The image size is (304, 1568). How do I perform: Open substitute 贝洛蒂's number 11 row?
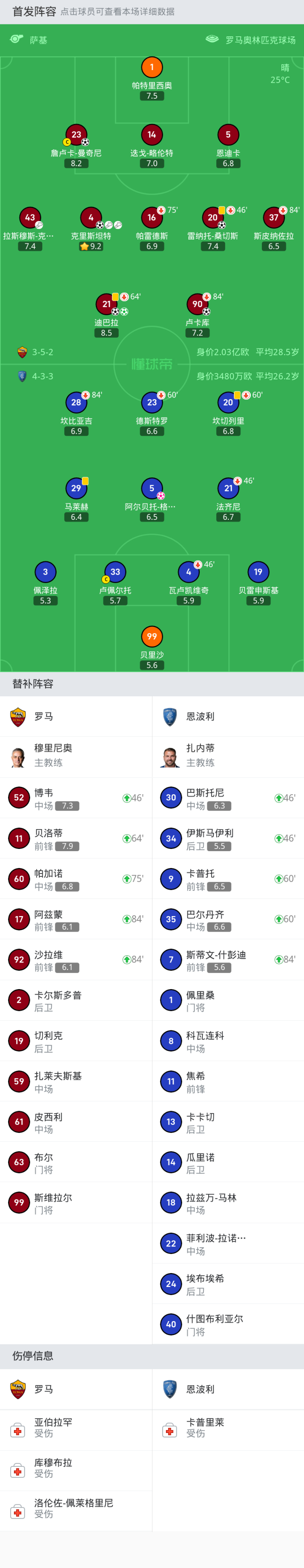coord(76,838)
